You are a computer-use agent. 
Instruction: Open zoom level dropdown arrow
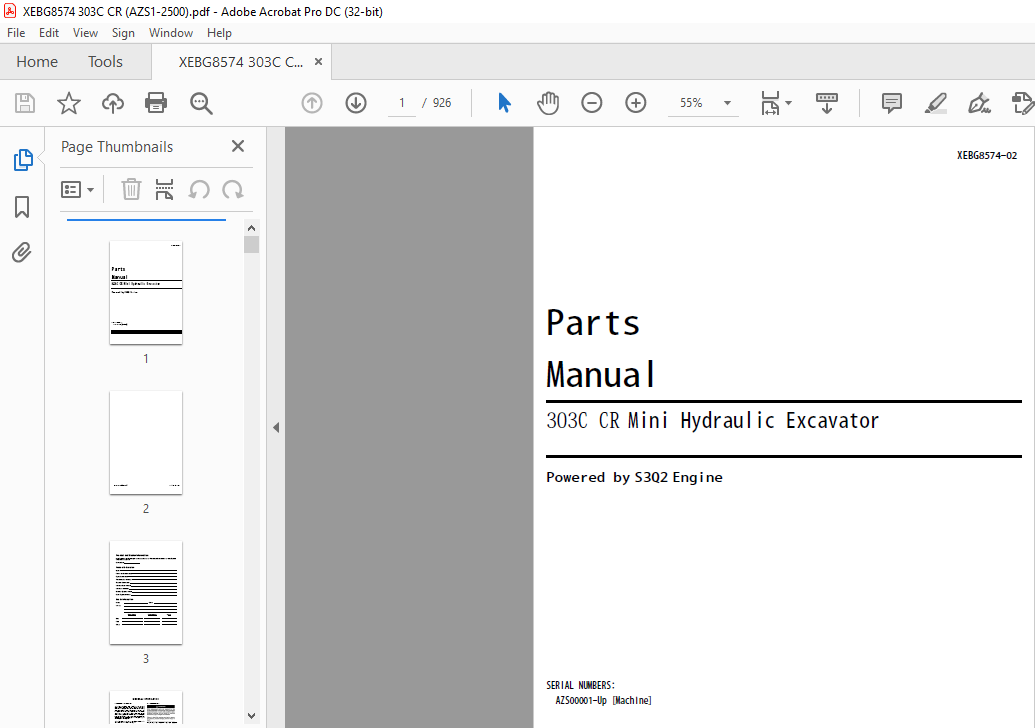tap(727, 103)
